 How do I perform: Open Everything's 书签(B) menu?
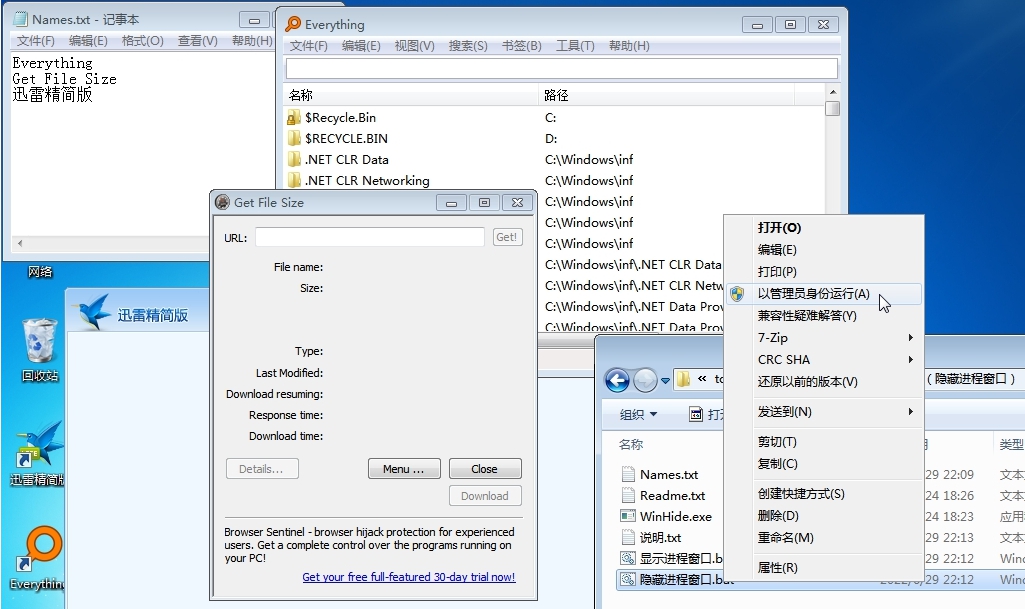(x=522, y=46)
